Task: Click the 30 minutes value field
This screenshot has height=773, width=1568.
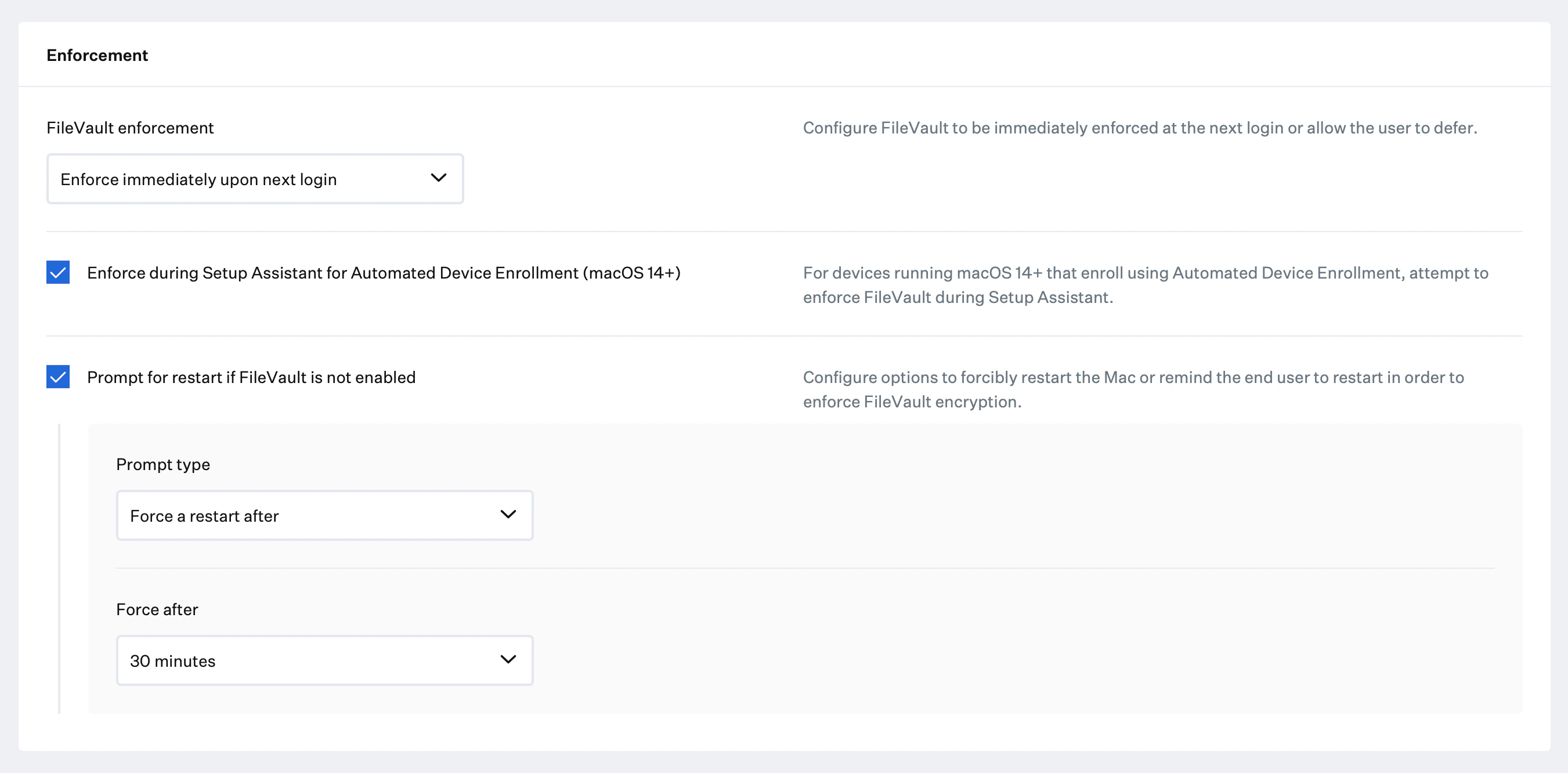Action: pos(173,660)
